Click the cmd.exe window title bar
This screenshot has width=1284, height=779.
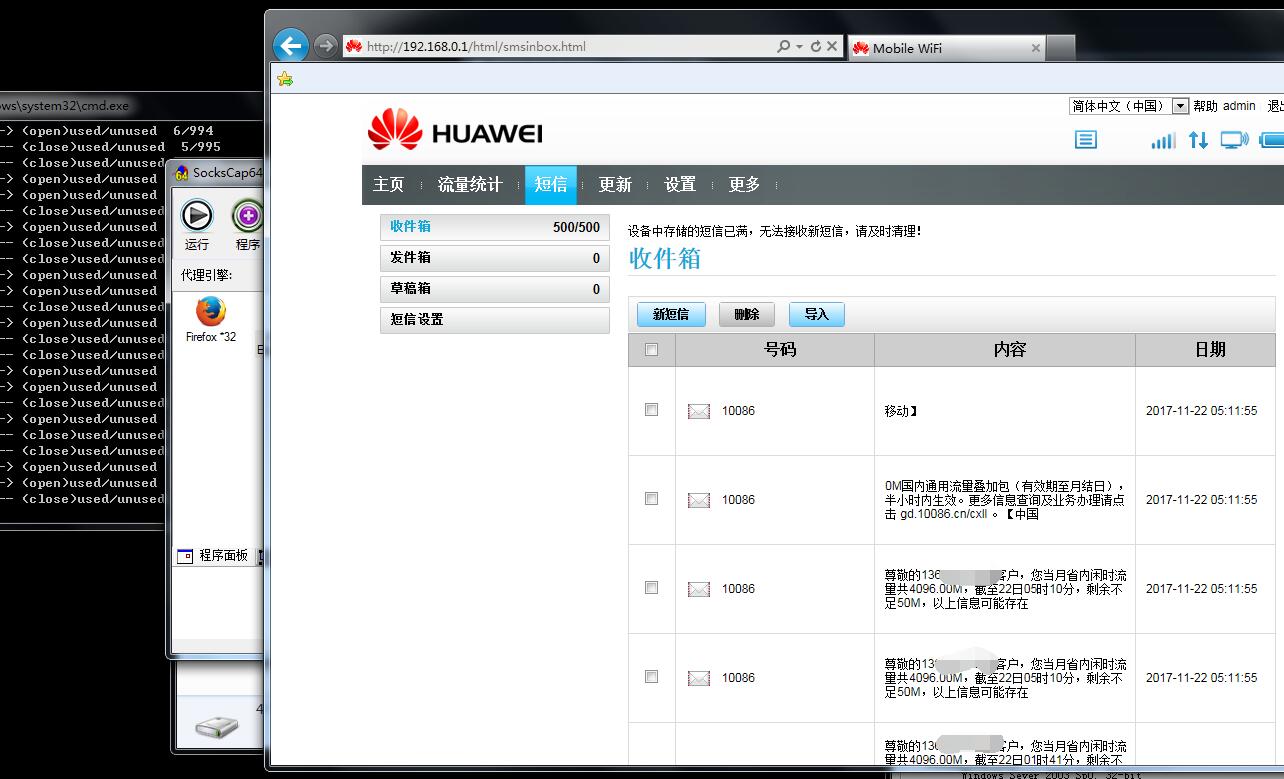pos(130,105)
